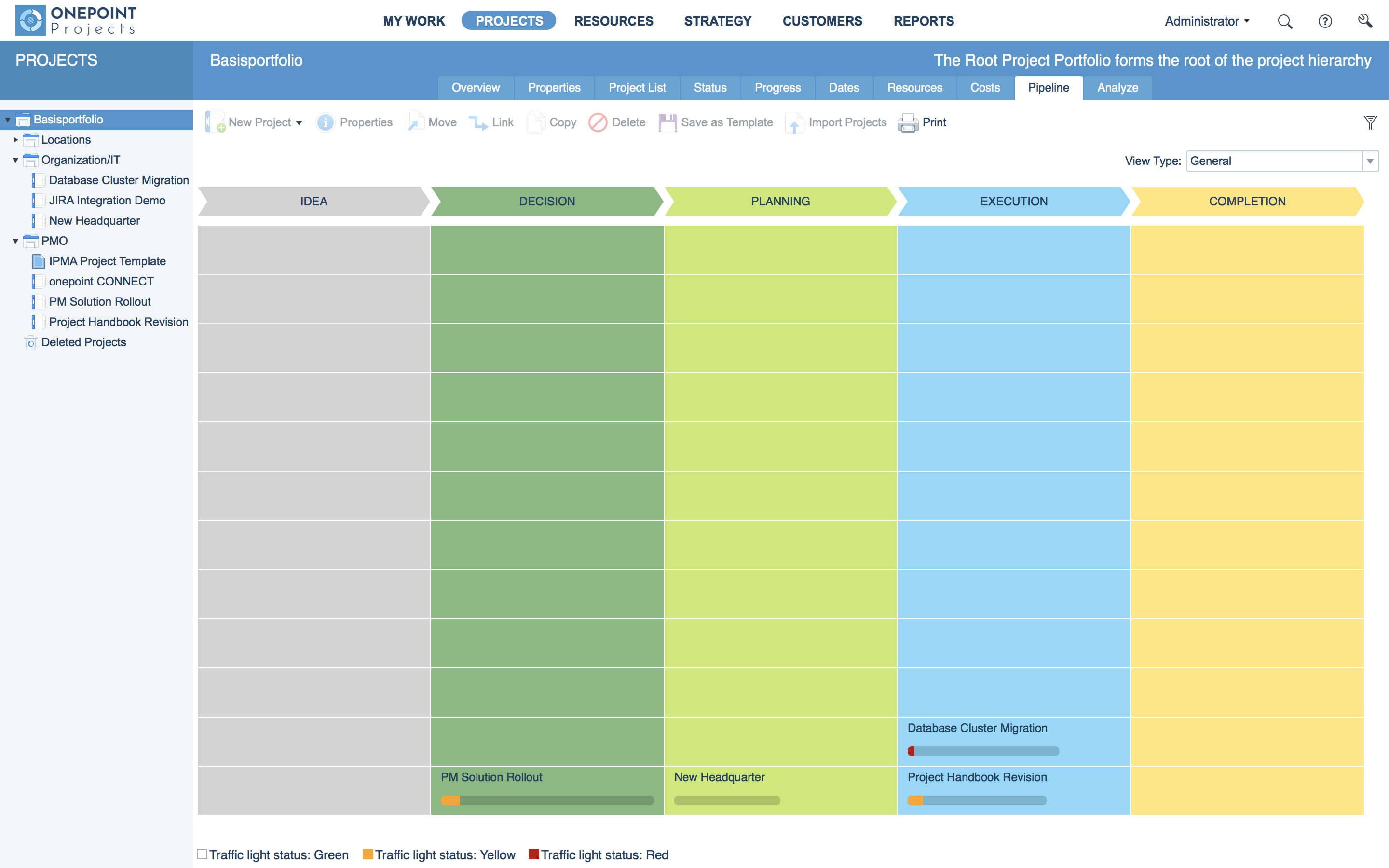Open the filter funnel icon
Image resolution: width=1389 pixels, height=868 pixels.
(x=1370, y=122)
